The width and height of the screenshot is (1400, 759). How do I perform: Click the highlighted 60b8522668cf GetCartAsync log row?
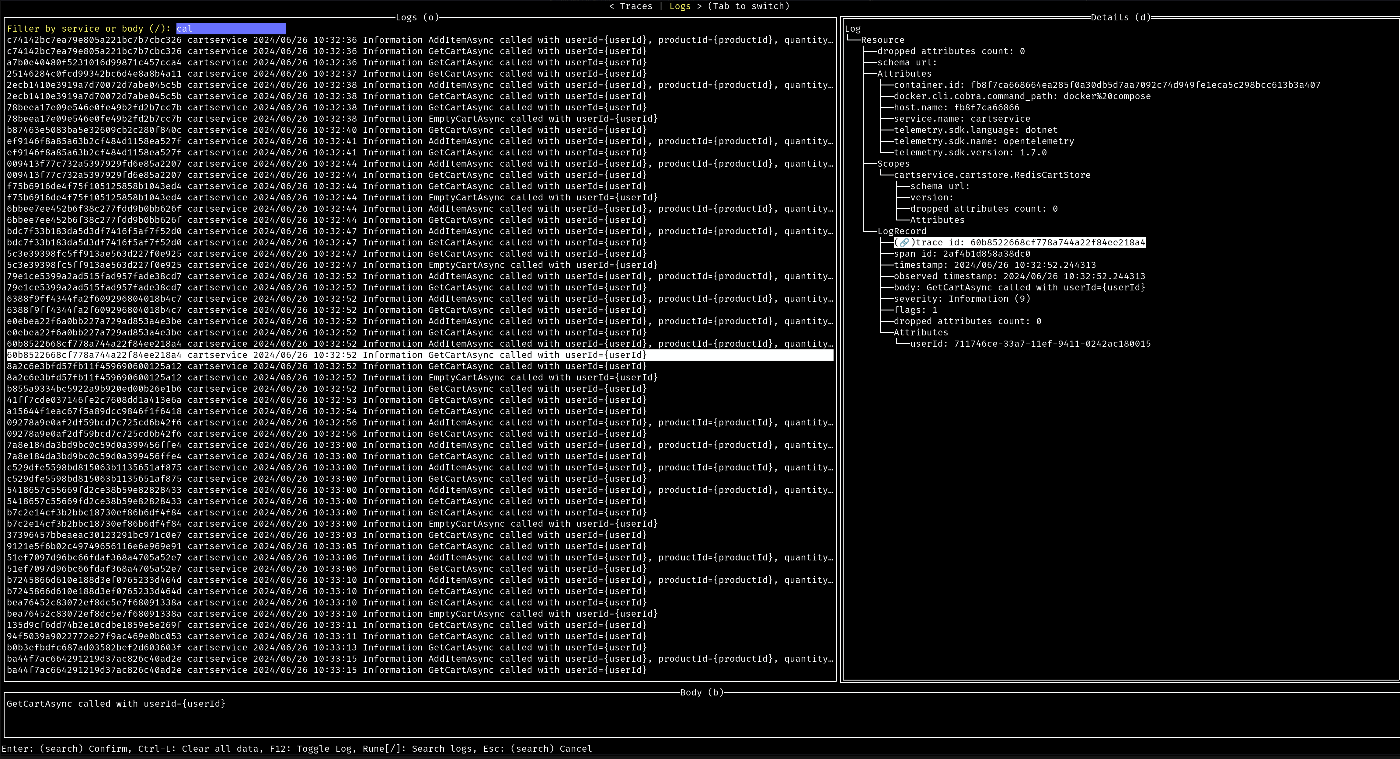pyautogui.click(x=420, y=354)
